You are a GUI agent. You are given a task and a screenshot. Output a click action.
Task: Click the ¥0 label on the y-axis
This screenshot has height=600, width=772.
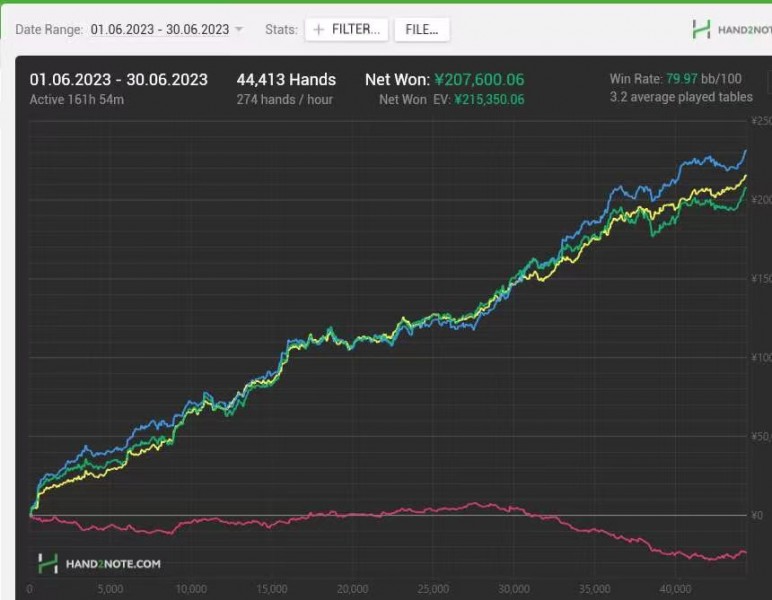tap(756, 516)
